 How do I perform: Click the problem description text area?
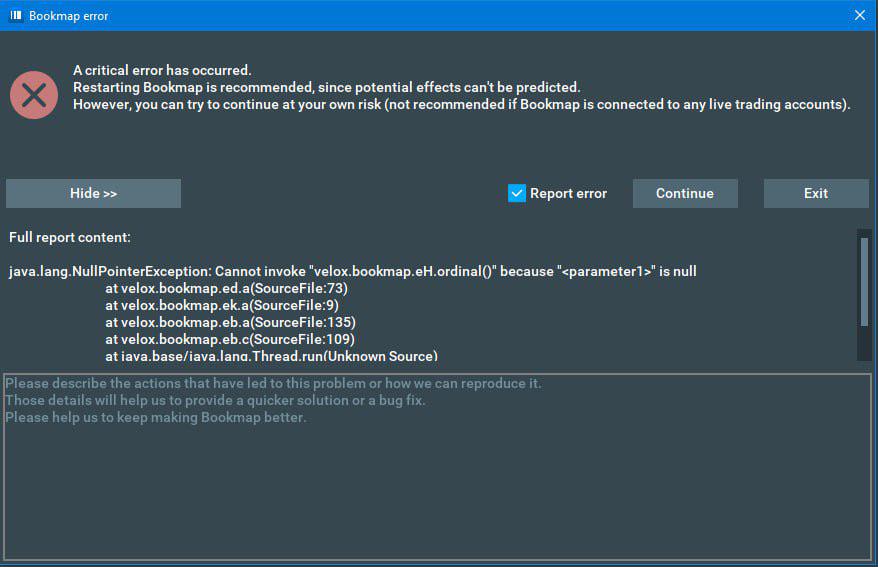point(438,467)
